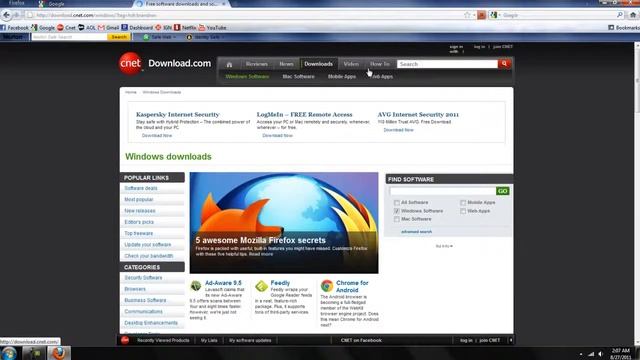Open AVG Internet Security 2011 link

[418, 114]
